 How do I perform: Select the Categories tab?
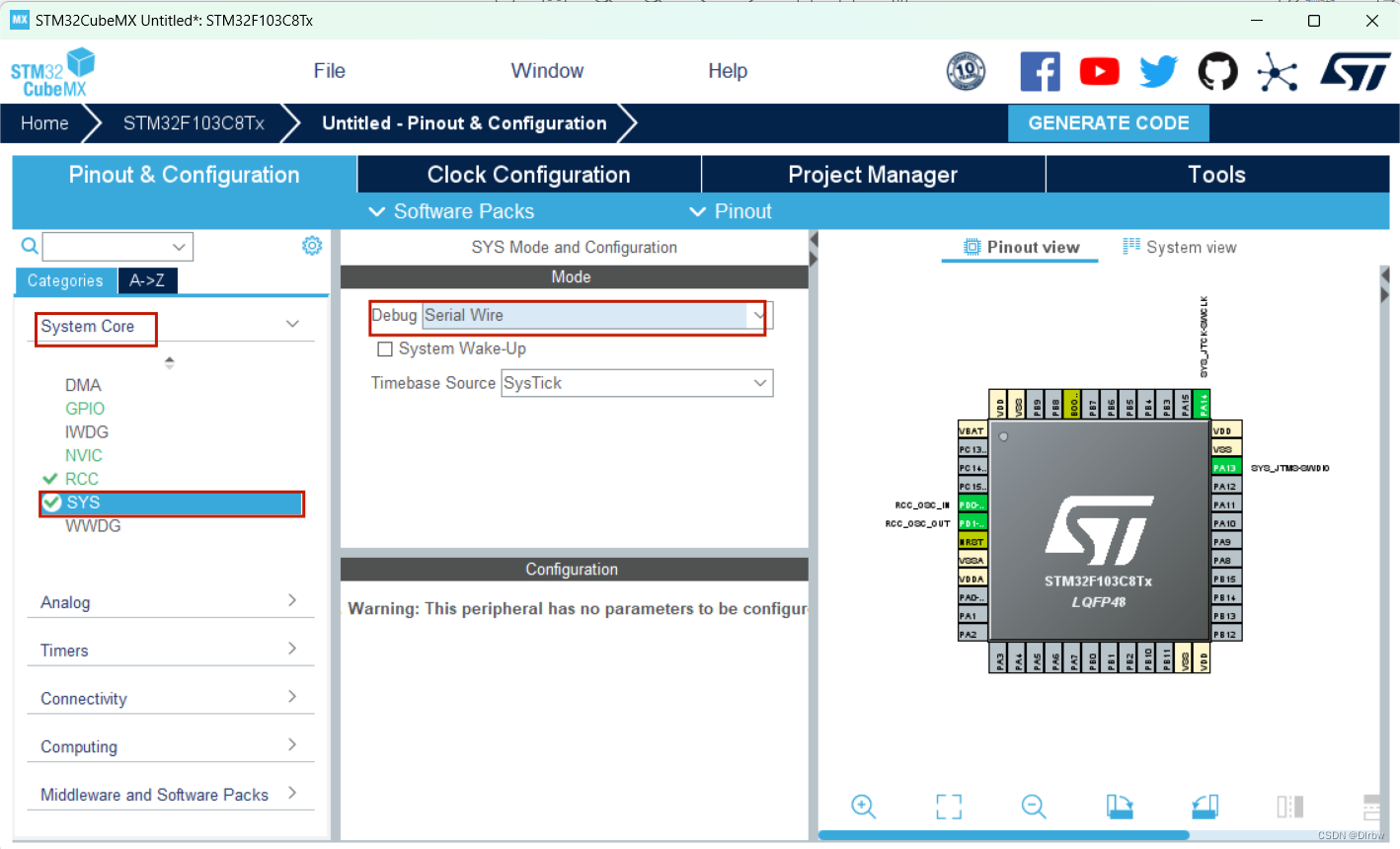pos(65,280)
